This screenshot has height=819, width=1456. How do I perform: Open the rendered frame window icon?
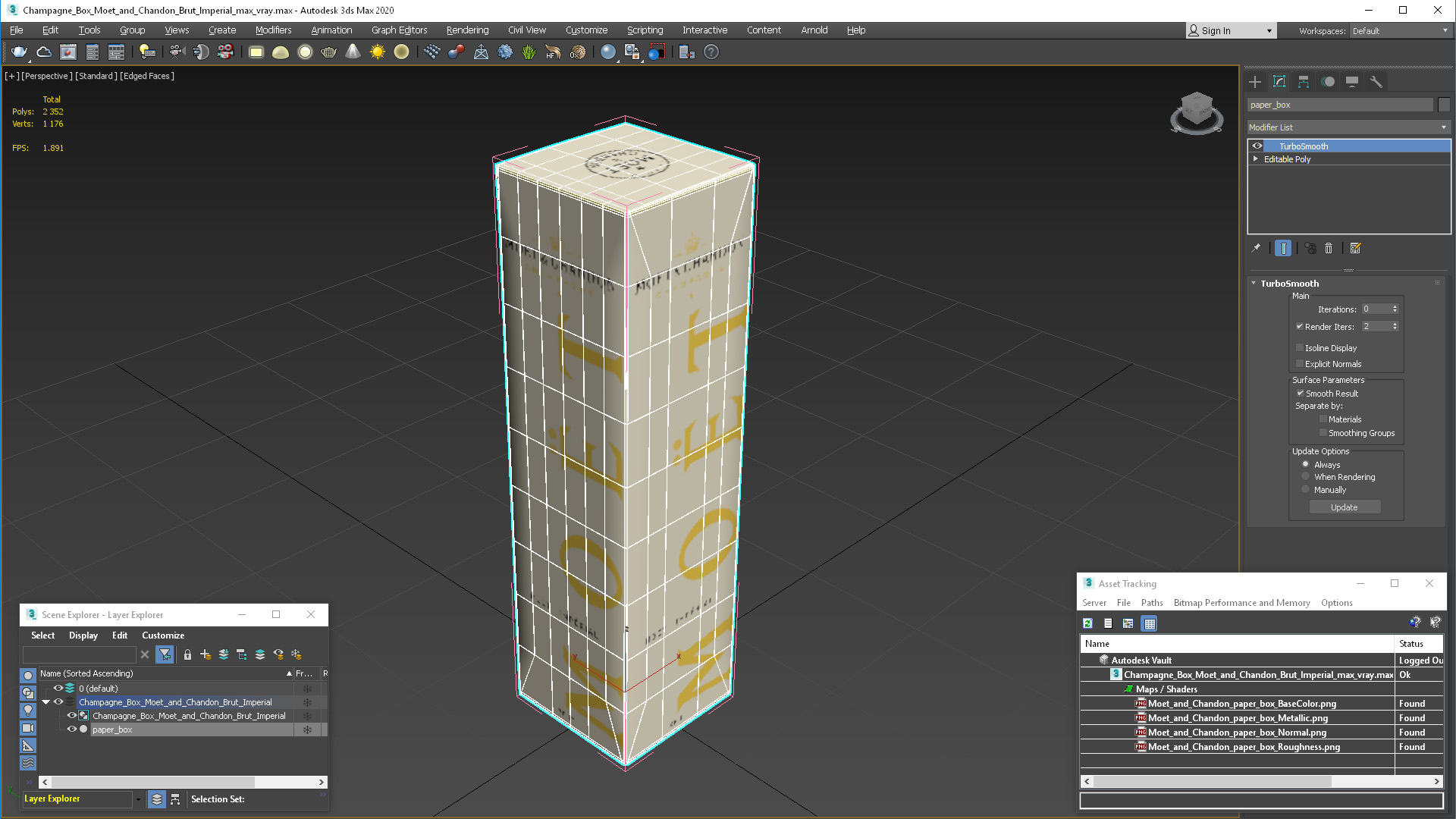point(68,52)
